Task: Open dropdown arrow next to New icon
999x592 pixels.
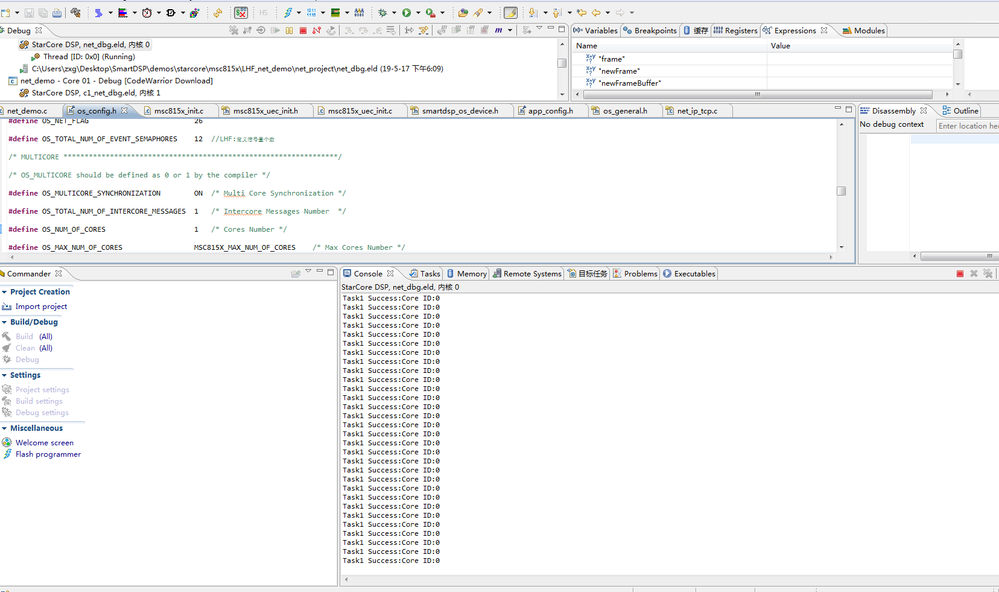Action: pyautogui.click(x=17, y=13)
